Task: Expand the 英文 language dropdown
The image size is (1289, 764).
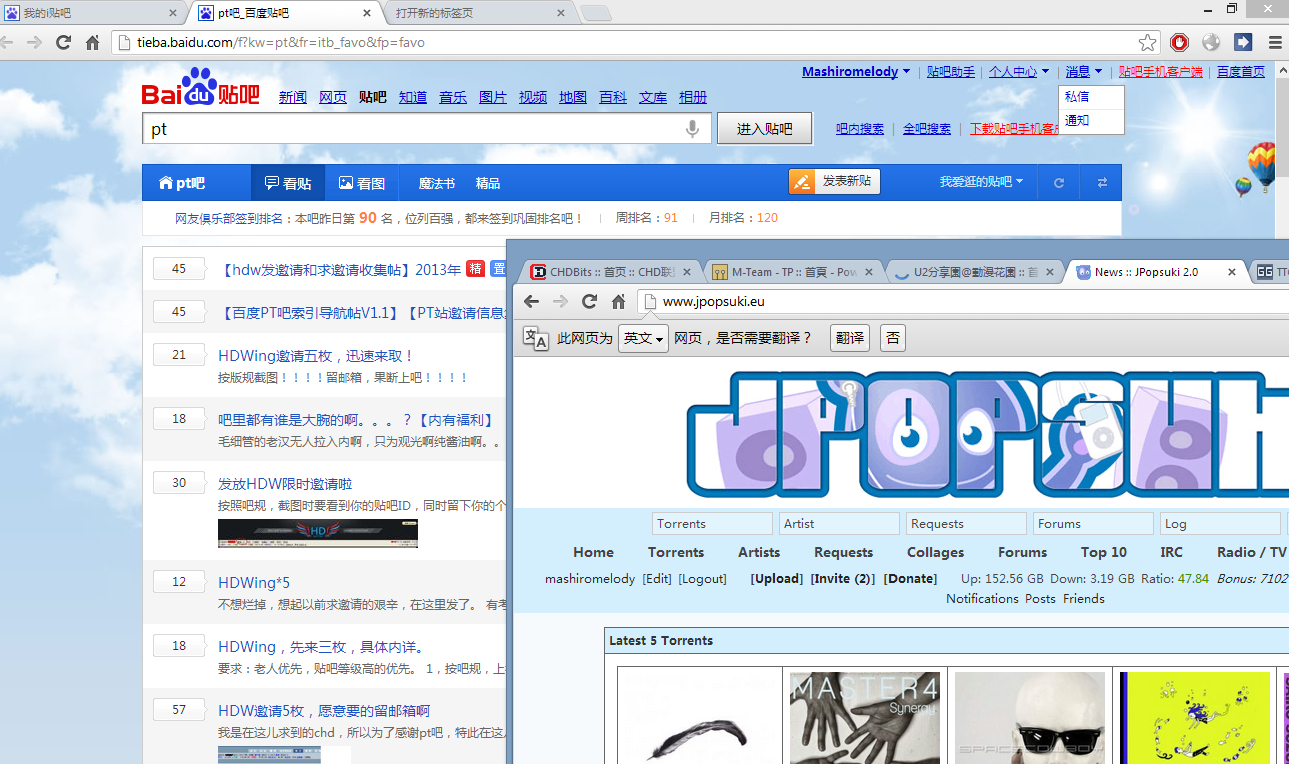Action: tap(643, 338)
